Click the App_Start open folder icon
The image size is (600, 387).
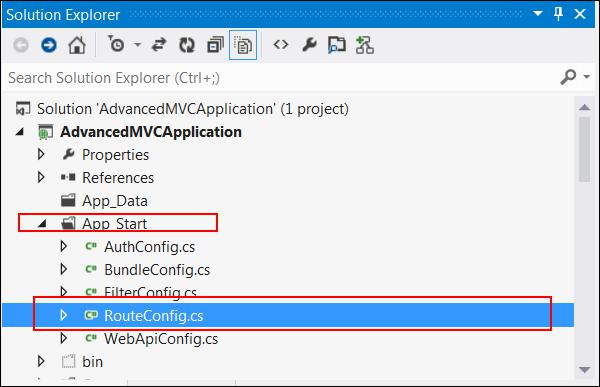point(68,223)
